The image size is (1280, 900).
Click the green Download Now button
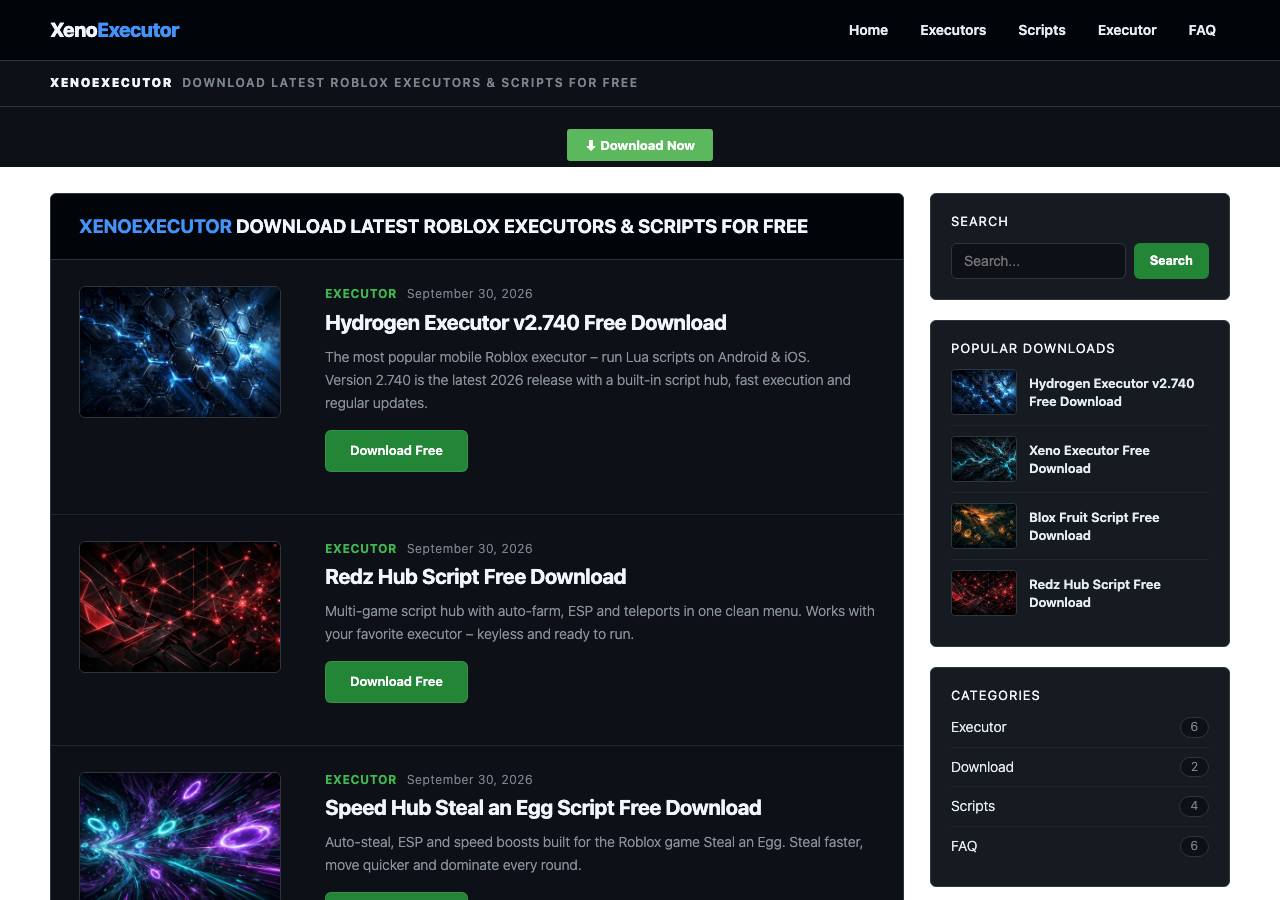click(x=640, y=145)
